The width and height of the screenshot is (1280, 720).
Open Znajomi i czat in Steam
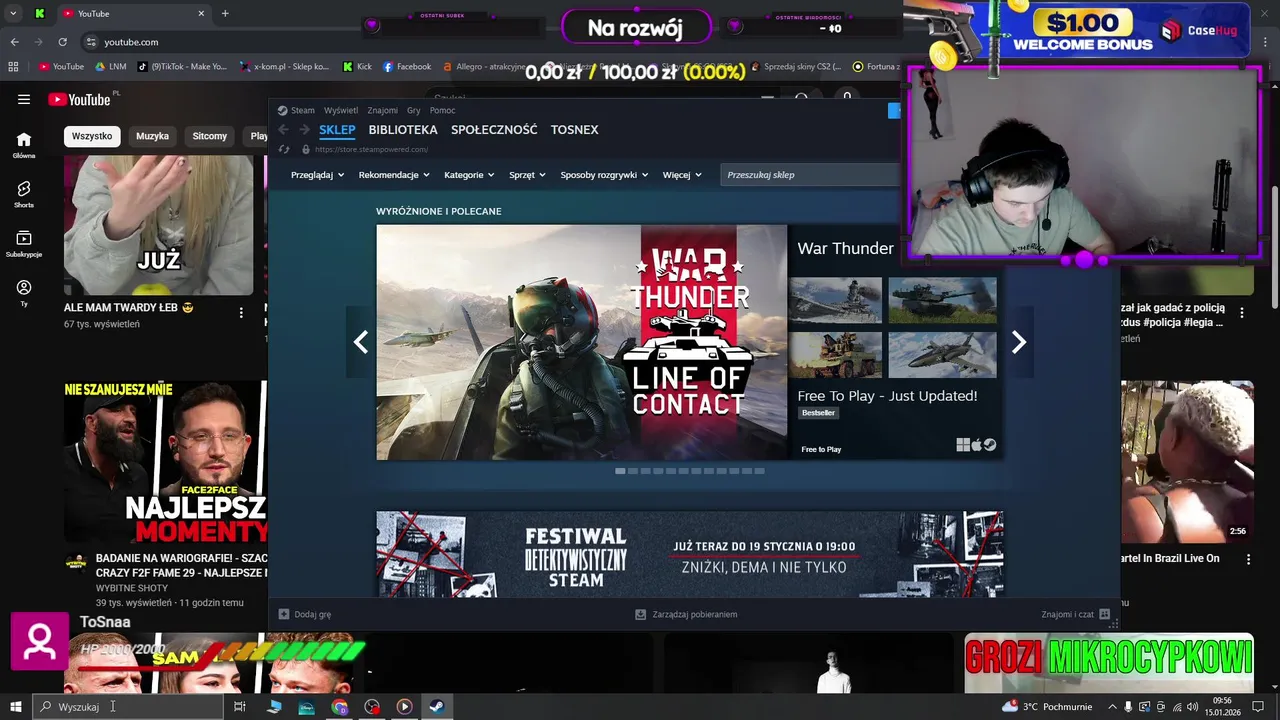(1076, 614)
